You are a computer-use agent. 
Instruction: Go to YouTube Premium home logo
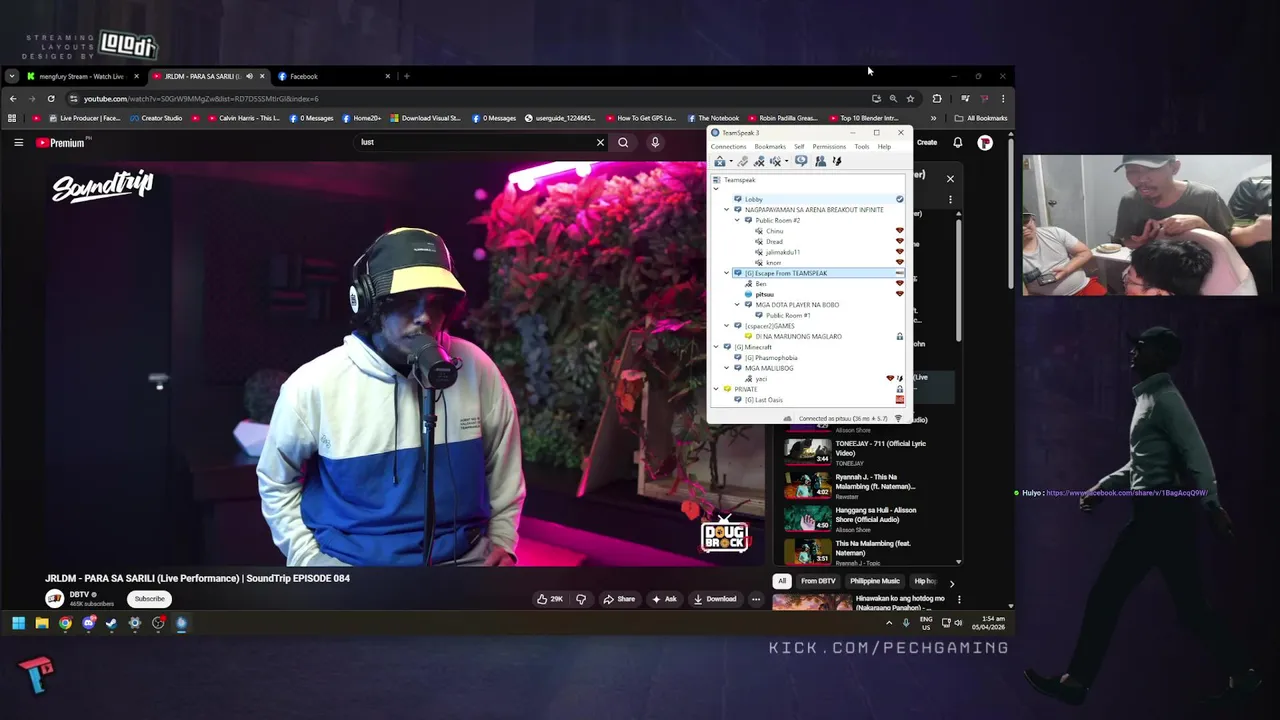pos(60,143)
